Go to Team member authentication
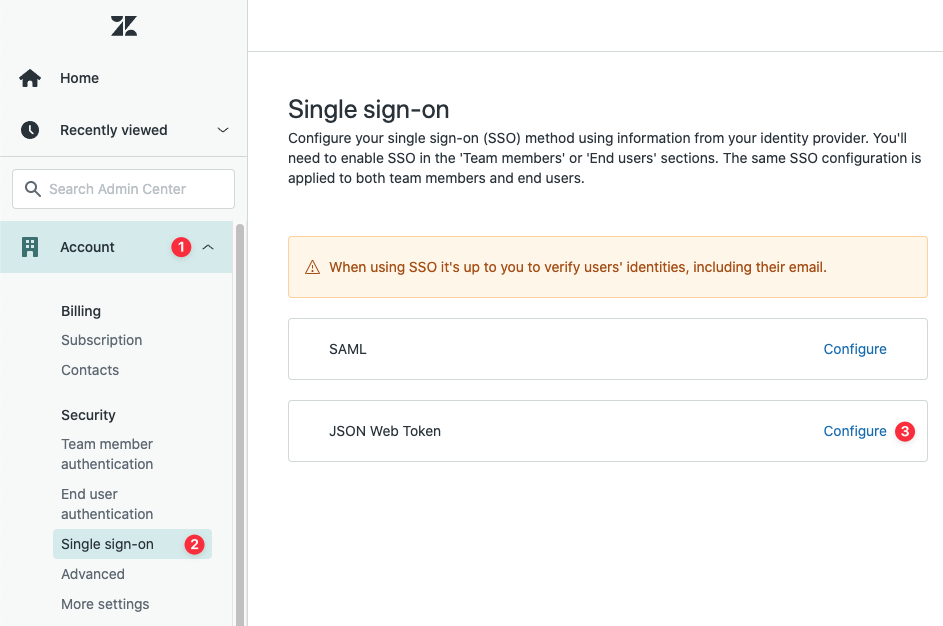Screen dimensions: 943x626 [107, 454]
